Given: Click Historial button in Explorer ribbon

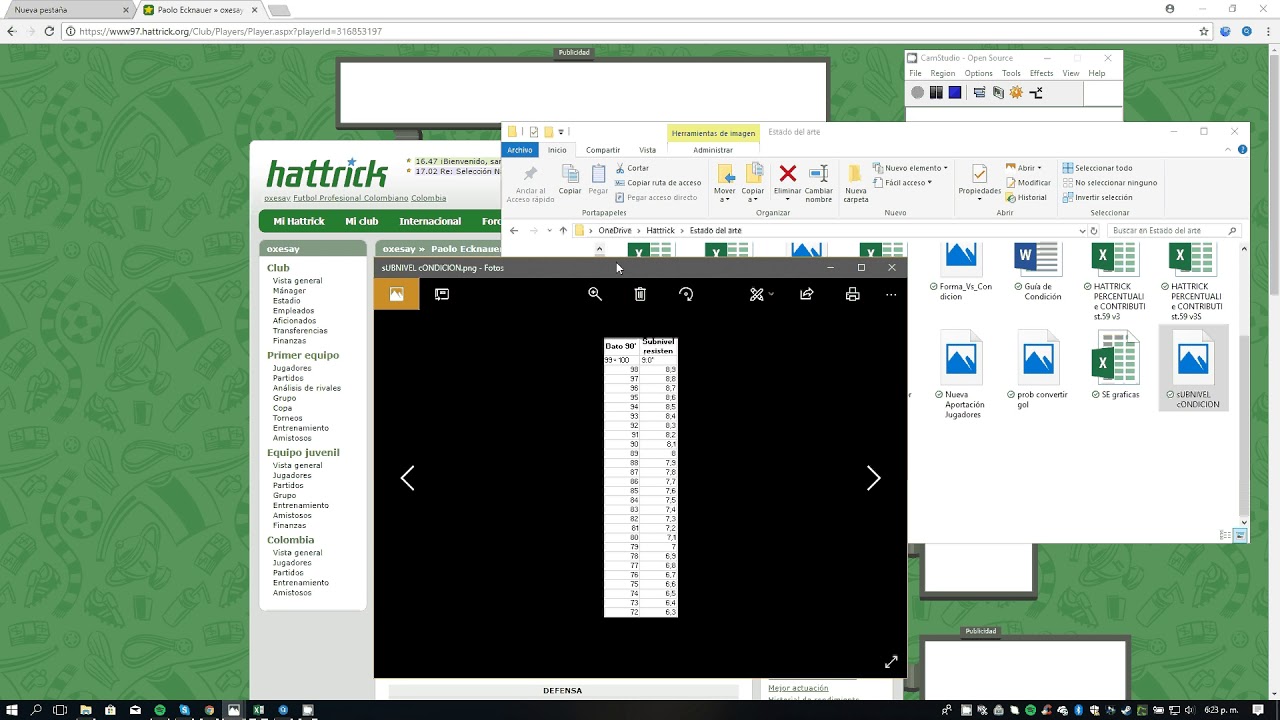Looking at the screenshot, I should click(x=1026, y=197).
